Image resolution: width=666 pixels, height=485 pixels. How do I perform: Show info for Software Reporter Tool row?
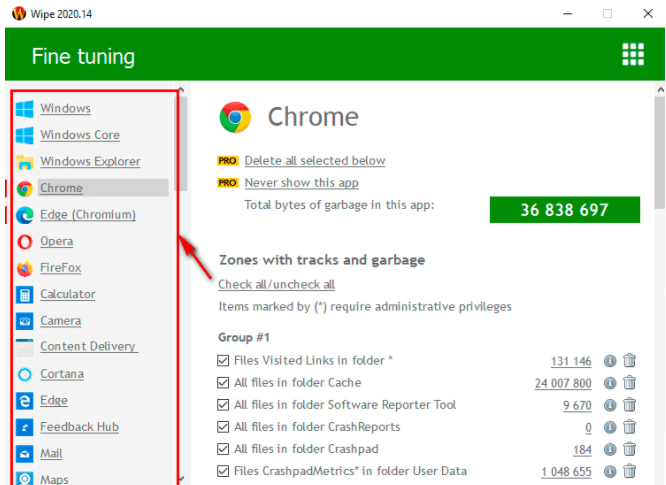click(x=610, y=405)
